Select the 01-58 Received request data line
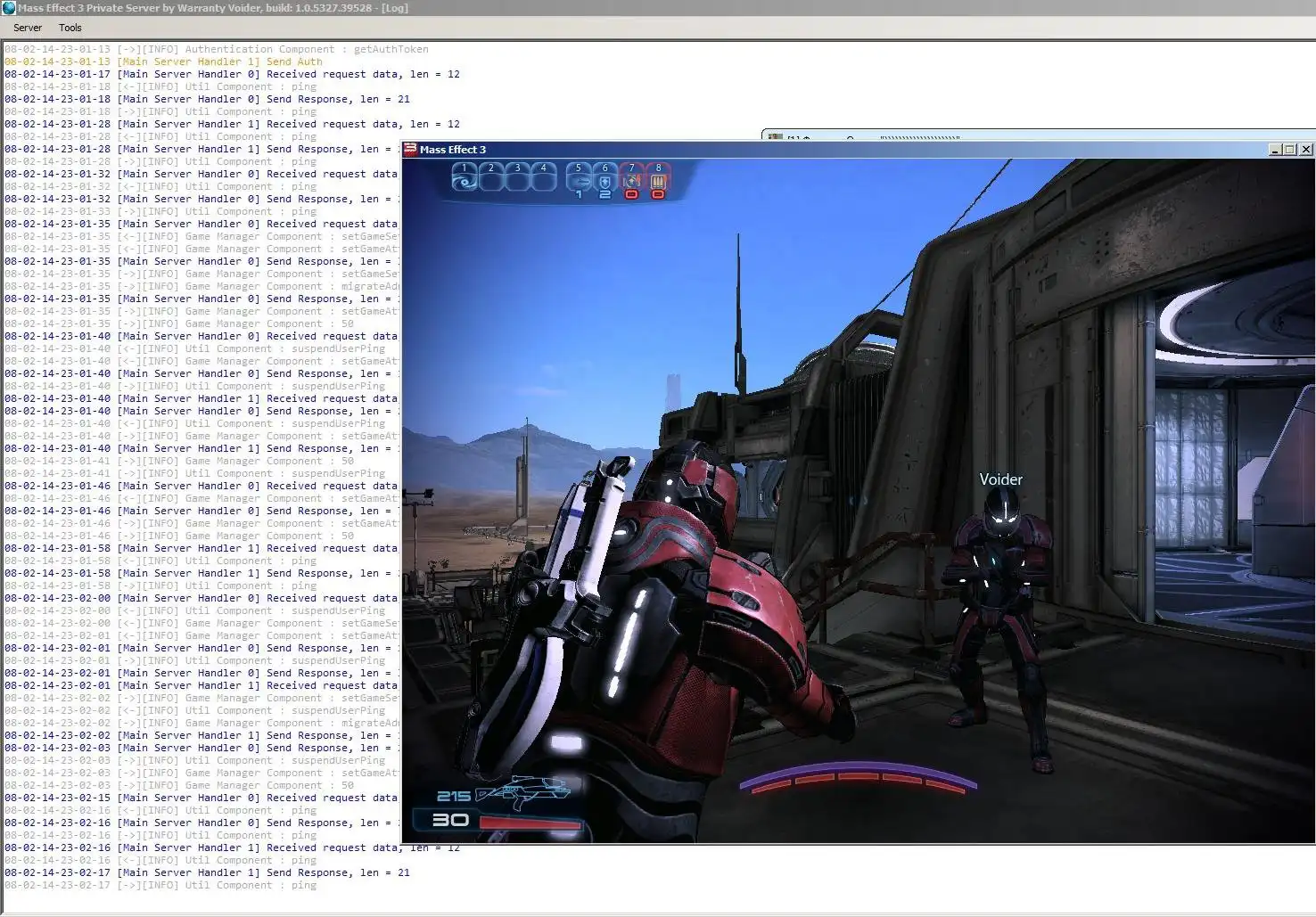This screenshot has height=917, width=1316. [x=202, y=548]
